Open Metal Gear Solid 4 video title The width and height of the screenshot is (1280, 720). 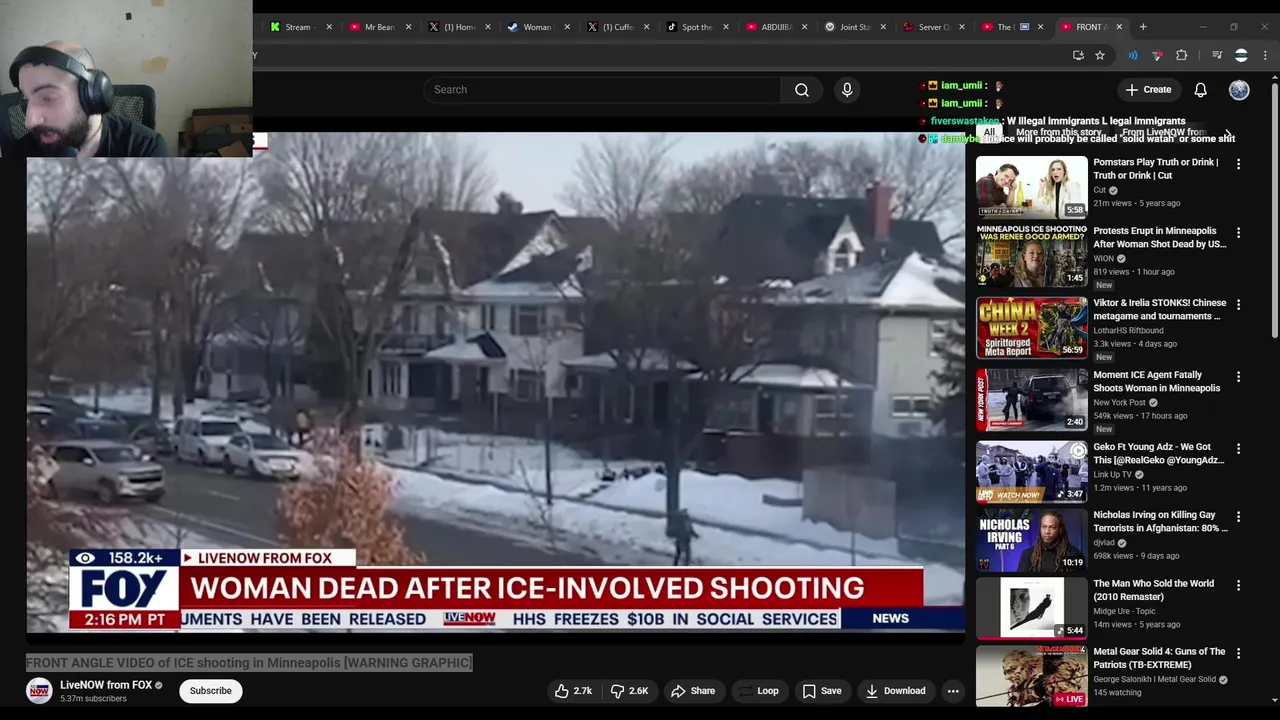point(1159,658)
